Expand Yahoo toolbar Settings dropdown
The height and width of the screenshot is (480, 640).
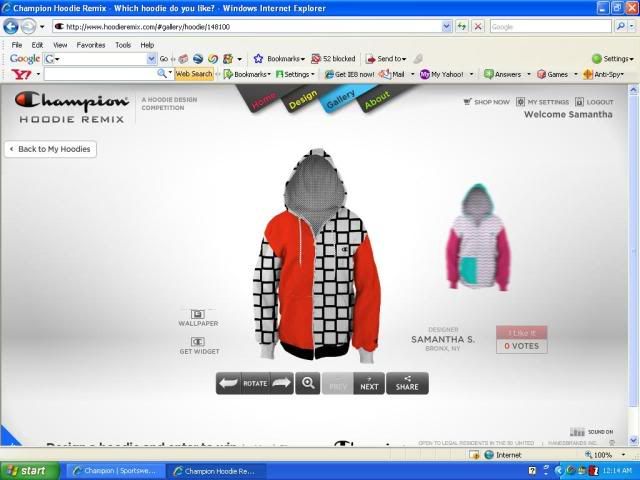click(313, 75)
